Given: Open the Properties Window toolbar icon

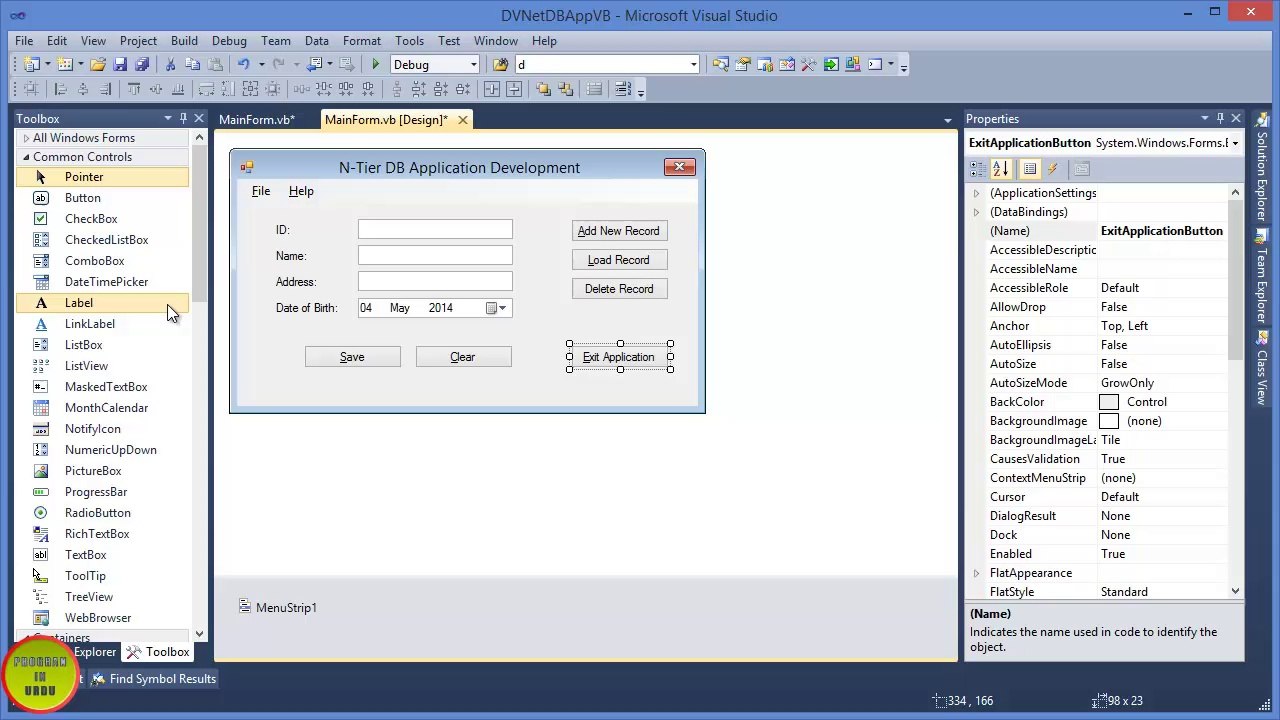Looking at the screenshot, I should click(743, 65).
